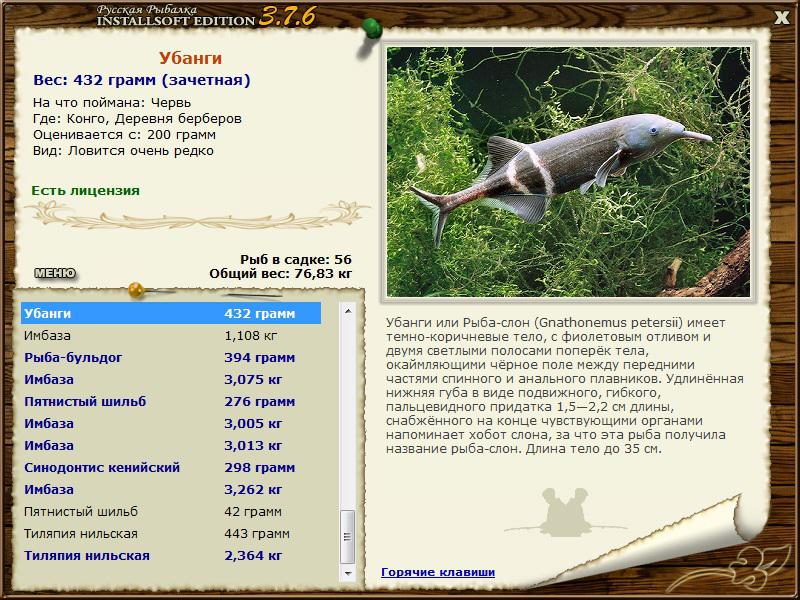This screenshot has height=600, width=800.
Task: Click the Общий вес: 76,83 кг total
Action: click(x=281, y=273)
